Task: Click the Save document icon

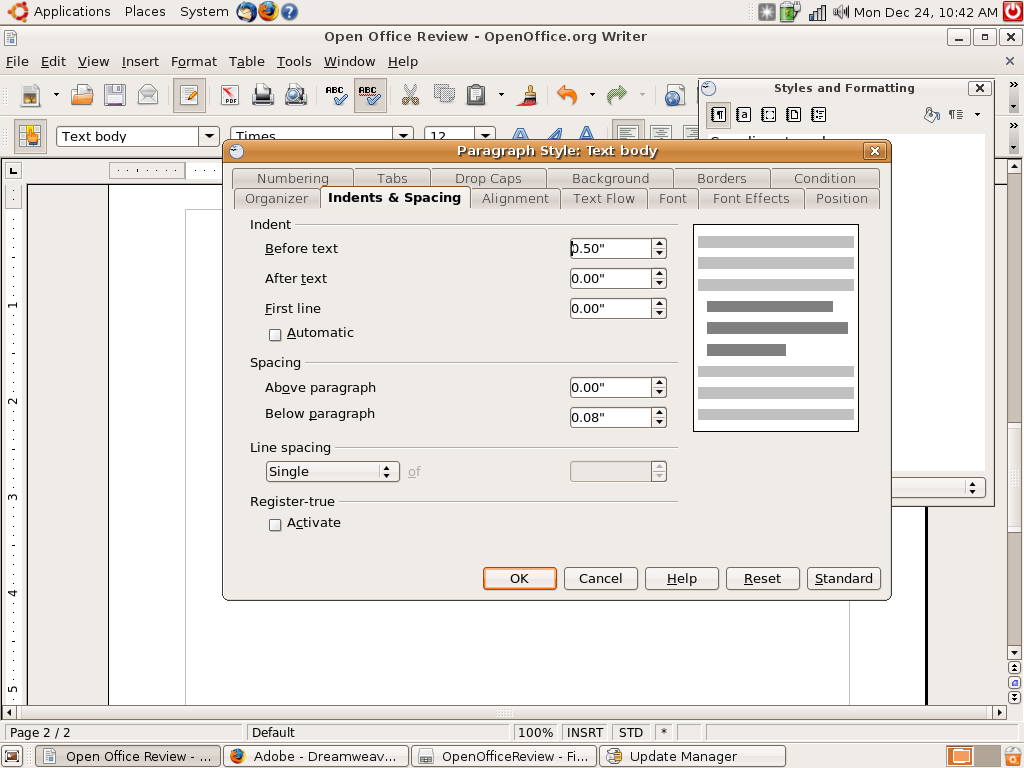Action: click(x=115, y=95)
